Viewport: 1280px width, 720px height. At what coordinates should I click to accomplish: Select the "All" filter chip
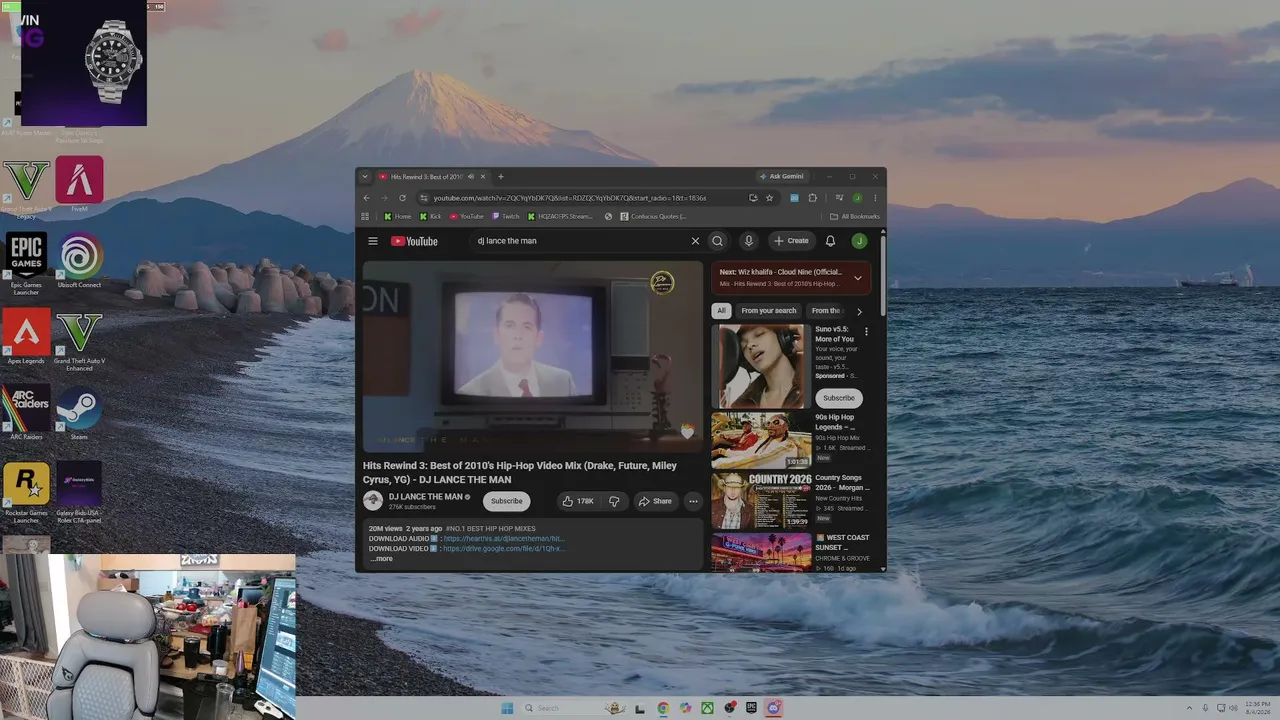click(721, 311)
